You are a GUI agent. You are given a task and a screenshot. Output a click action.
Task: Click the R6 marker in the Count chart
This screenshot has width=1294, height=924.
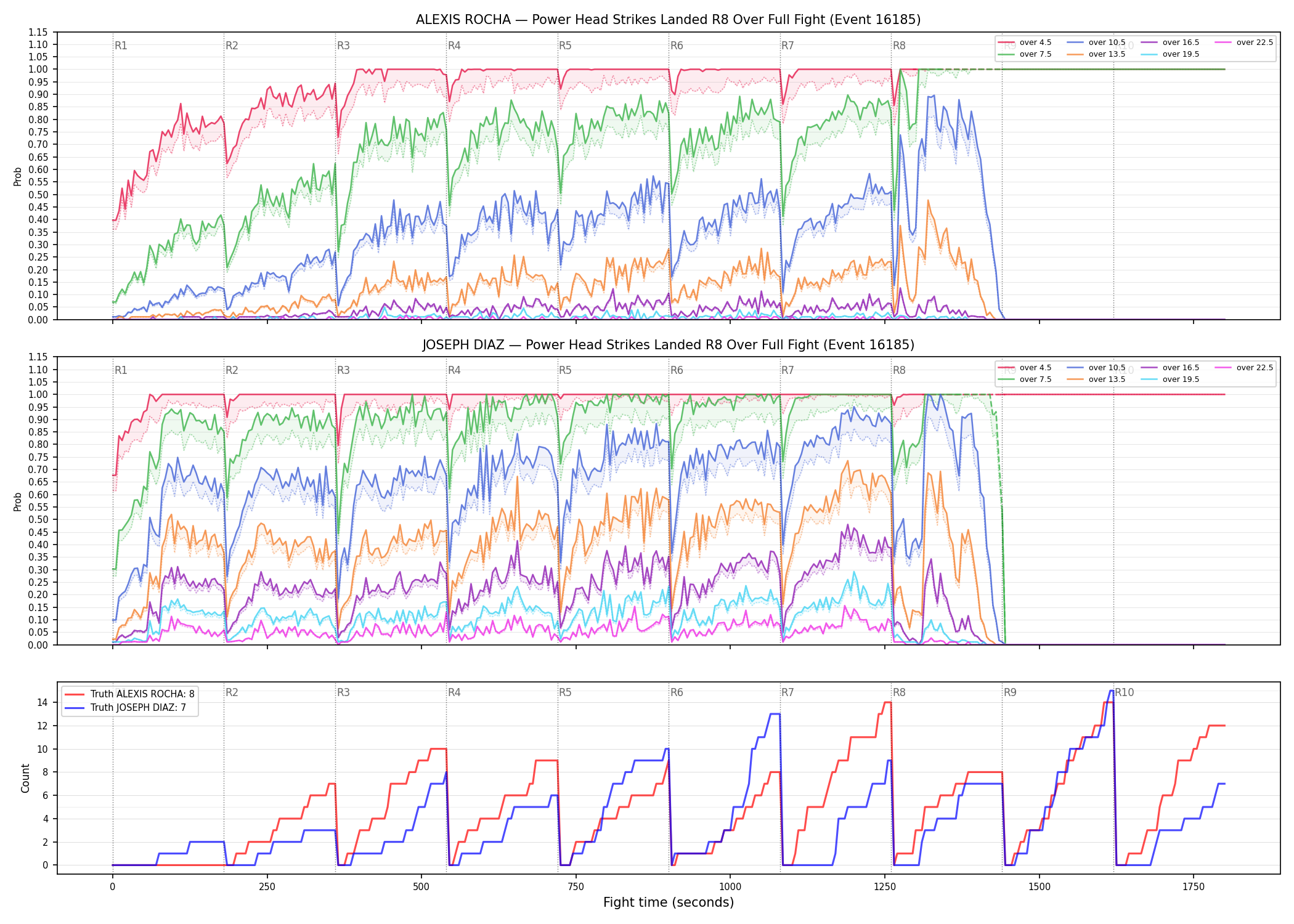point(677,692)
